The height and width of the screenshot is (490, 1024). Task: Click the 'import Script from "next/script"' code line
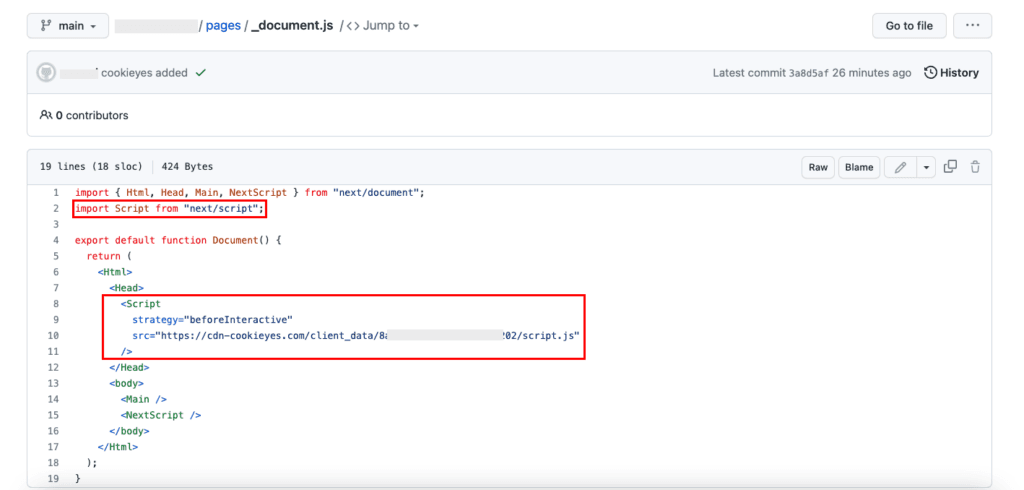coord(170,208)
